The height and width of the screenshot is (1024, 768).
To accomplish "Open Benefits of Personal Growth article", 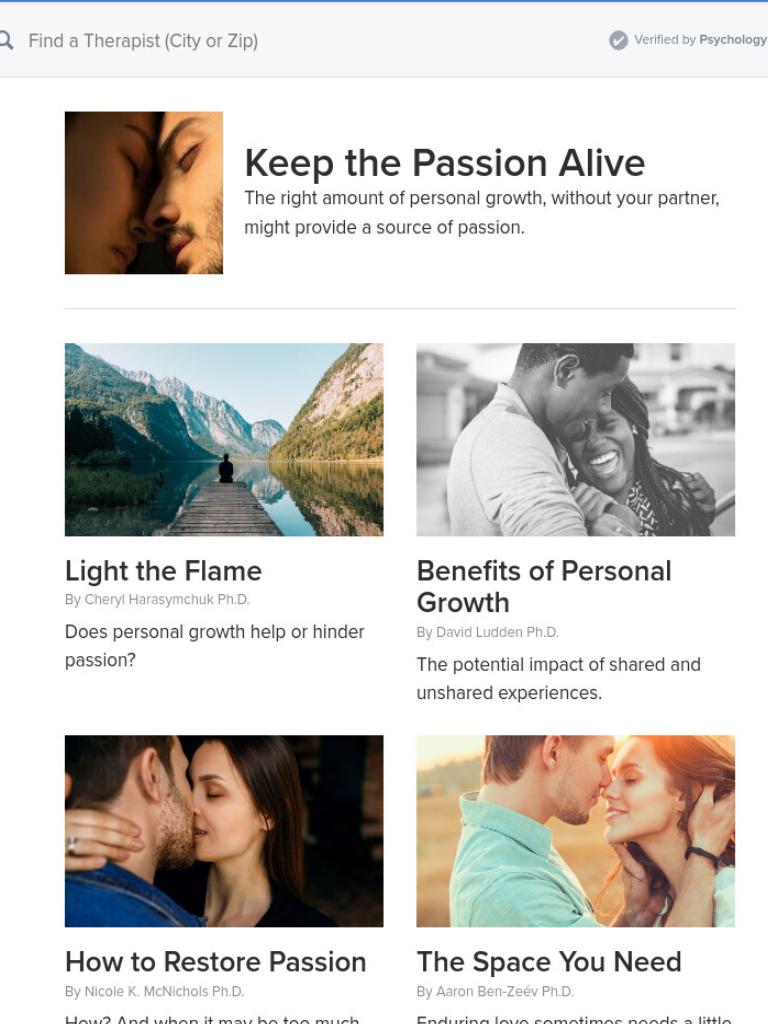I will click(544, 586).
